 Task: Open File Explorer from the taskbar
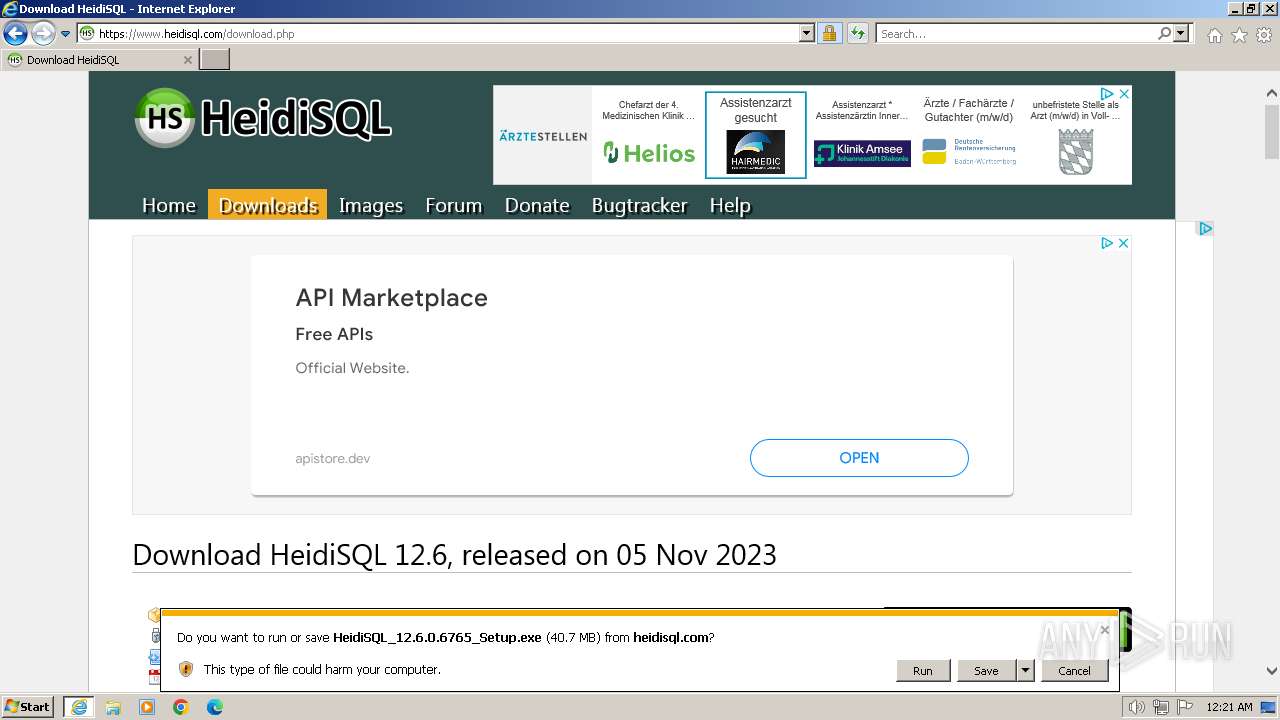pos(113,707)
